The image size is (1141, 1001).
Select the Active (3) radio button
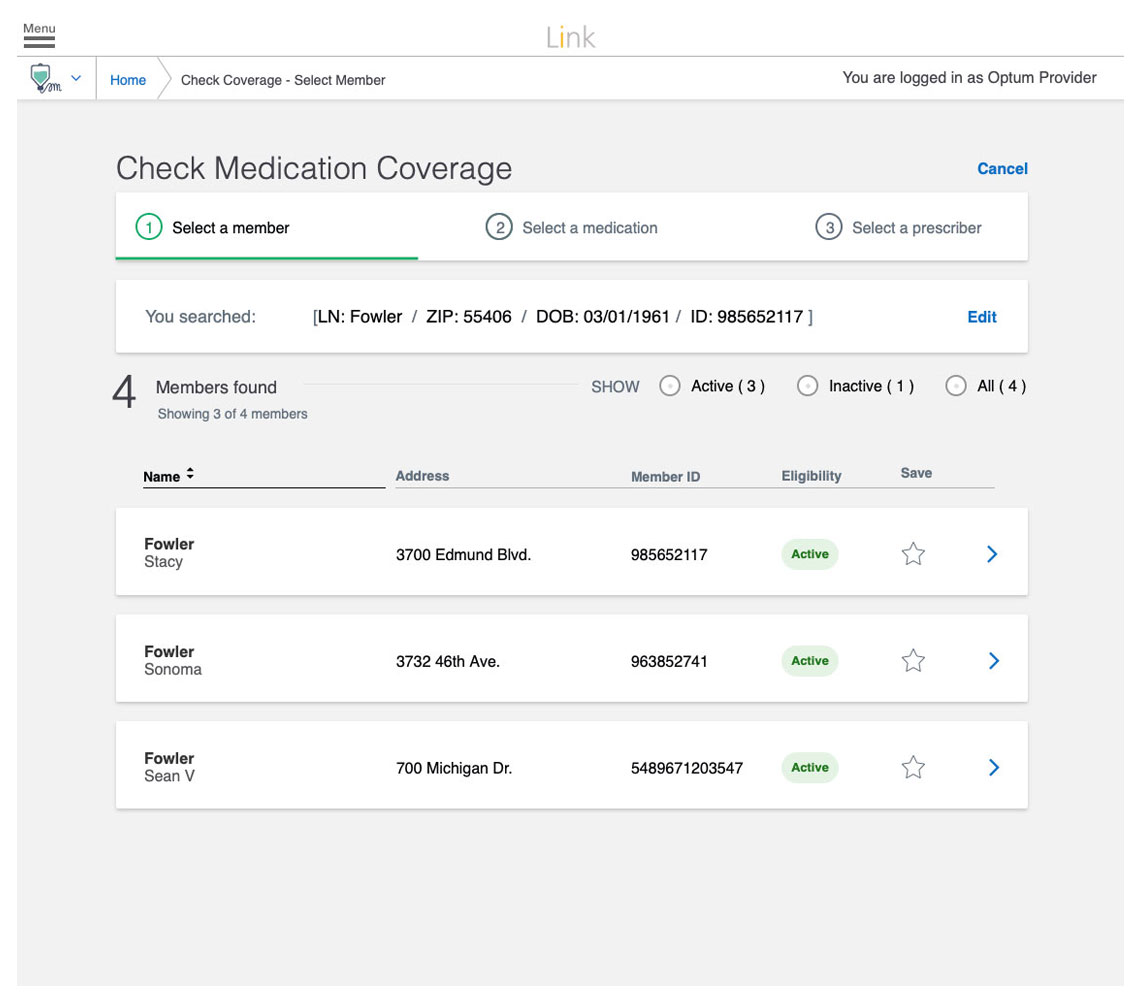pyautogui.click(x=669, y=386)
